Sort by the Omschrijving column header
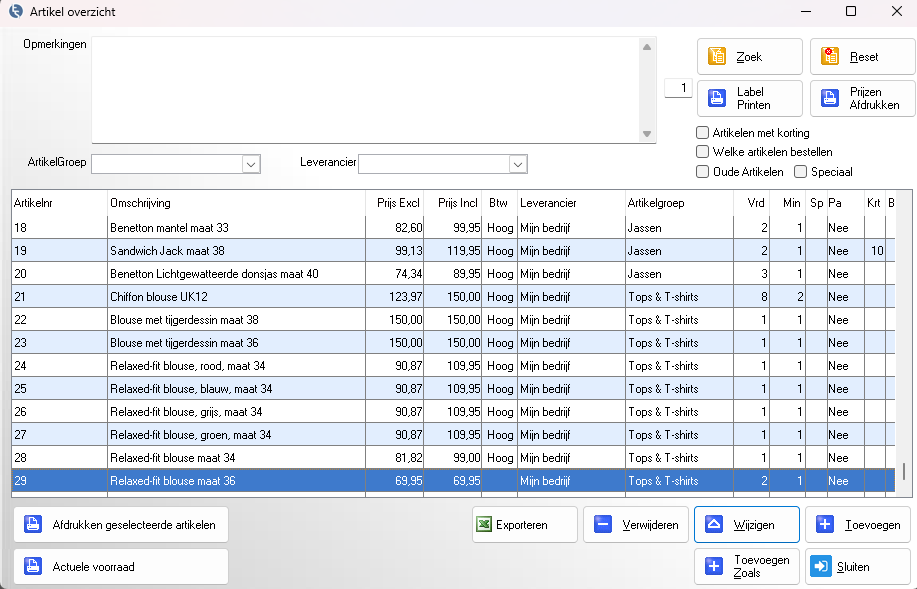917x589 pixels. pyautogui.click(x=140, y=203)
